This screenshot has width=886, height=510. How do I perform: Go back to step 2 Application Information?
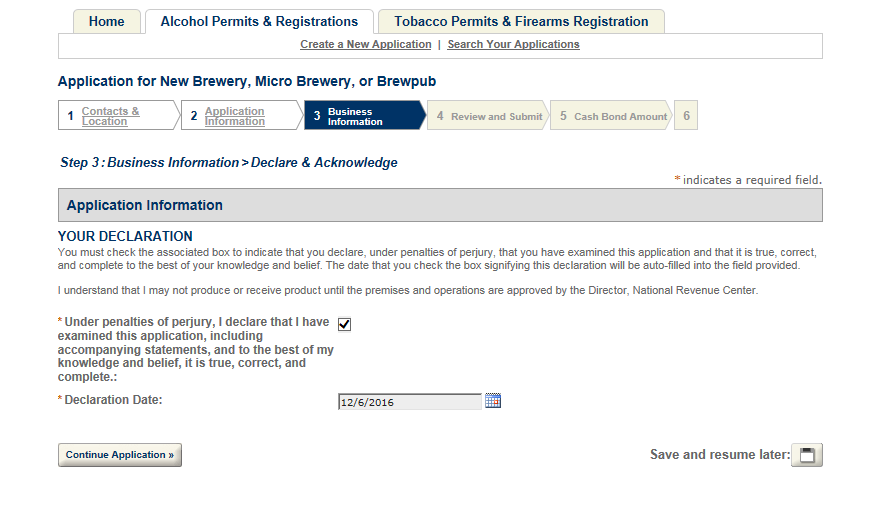[234, 116]
